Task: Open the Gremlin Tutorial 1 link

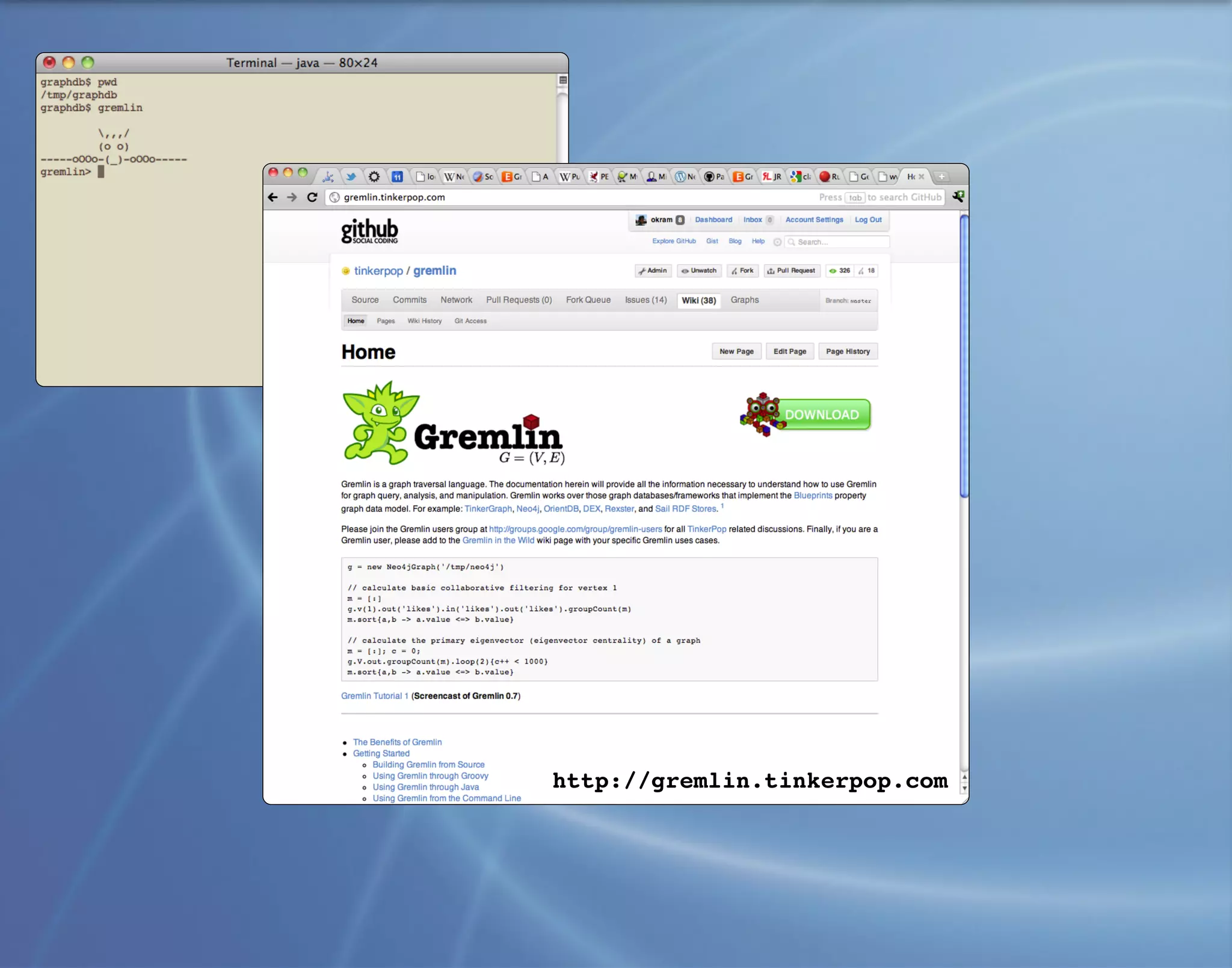Action: click(374, 696)
